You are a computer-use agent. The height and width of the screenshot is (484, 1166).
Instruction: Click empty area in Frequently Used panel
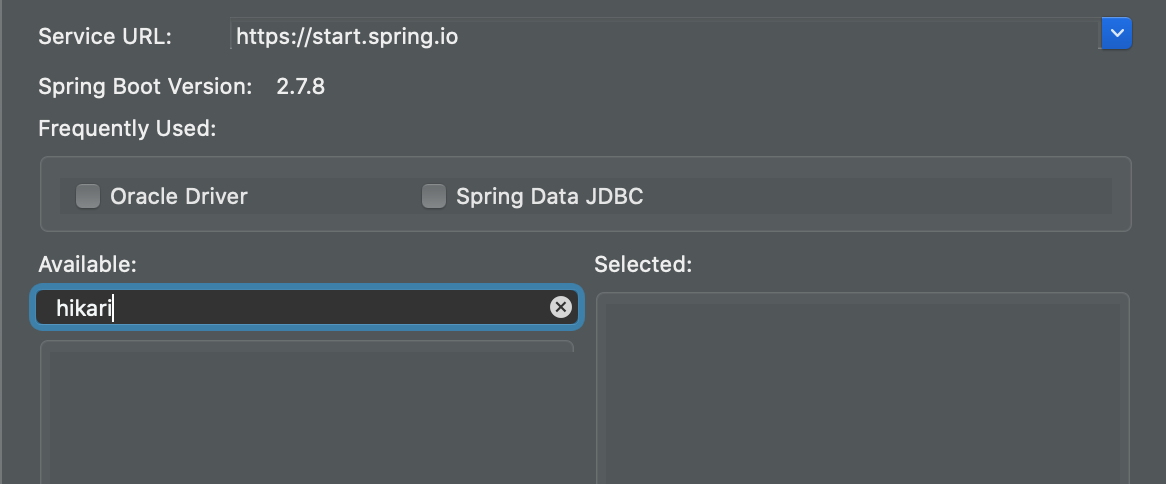[x=877, y=196]
